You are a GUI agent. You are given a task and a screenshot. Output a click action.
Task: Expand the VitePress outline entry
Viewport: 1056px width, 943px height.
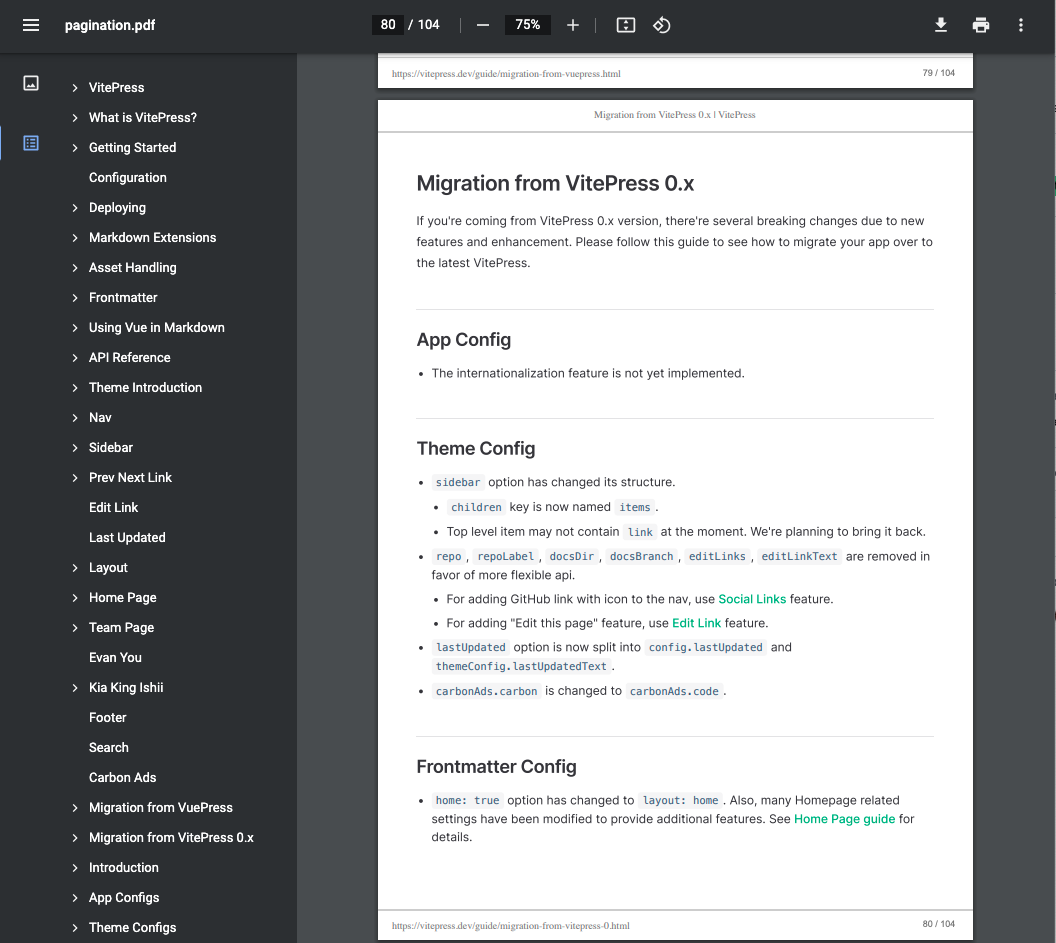point(74,87)
